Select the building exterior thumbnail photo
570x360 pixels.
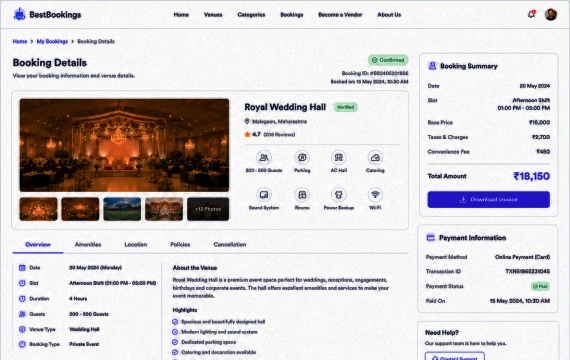tap(164, 209)
